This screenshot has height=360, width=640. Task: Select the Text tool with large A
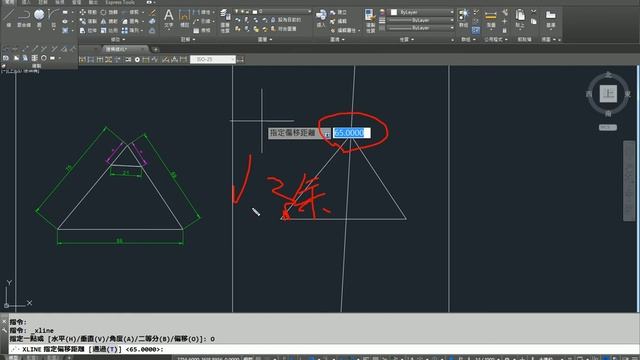[x=169, y=18]
